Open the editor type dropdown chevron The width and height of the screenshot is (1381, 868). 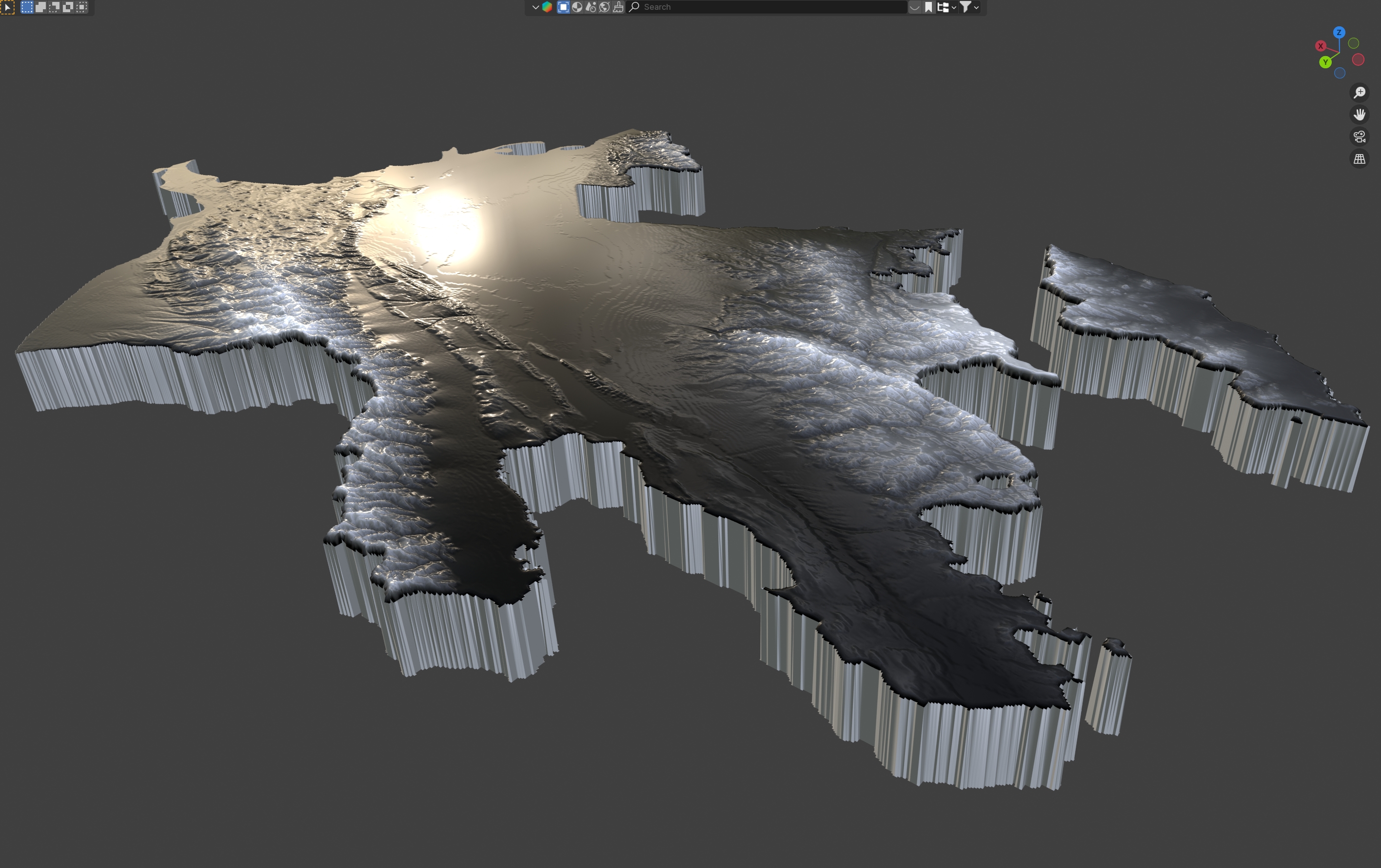[535, 7]
